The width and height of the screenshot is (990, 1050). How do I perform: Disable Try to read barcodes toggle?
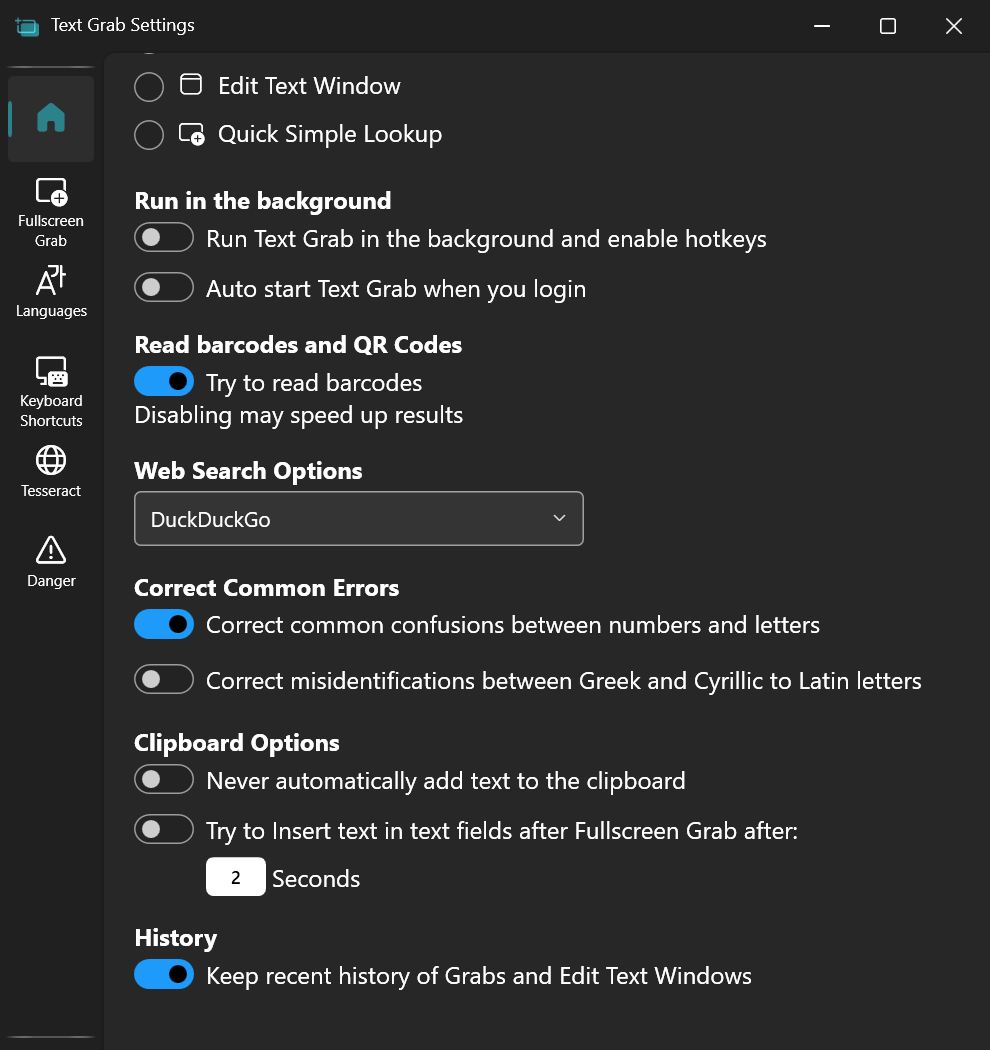(164, 381)
